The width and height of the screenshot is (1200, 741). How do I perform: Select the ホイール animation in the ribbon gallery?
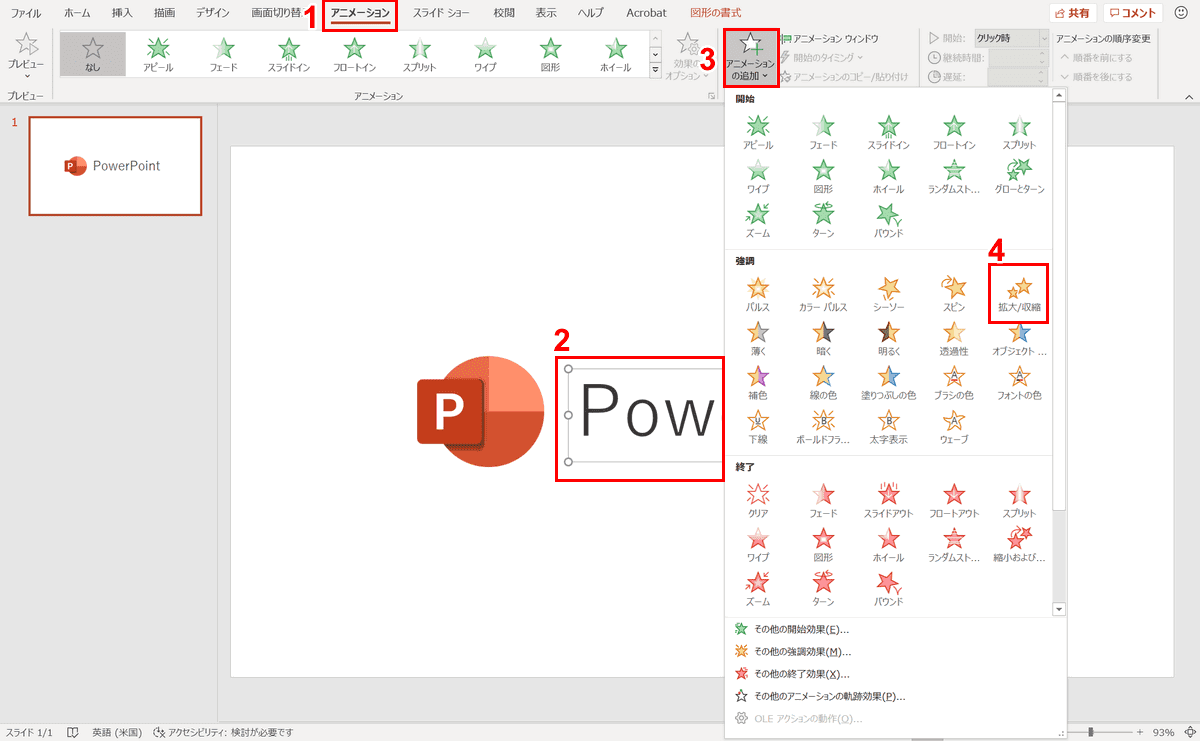coord(615,54)
